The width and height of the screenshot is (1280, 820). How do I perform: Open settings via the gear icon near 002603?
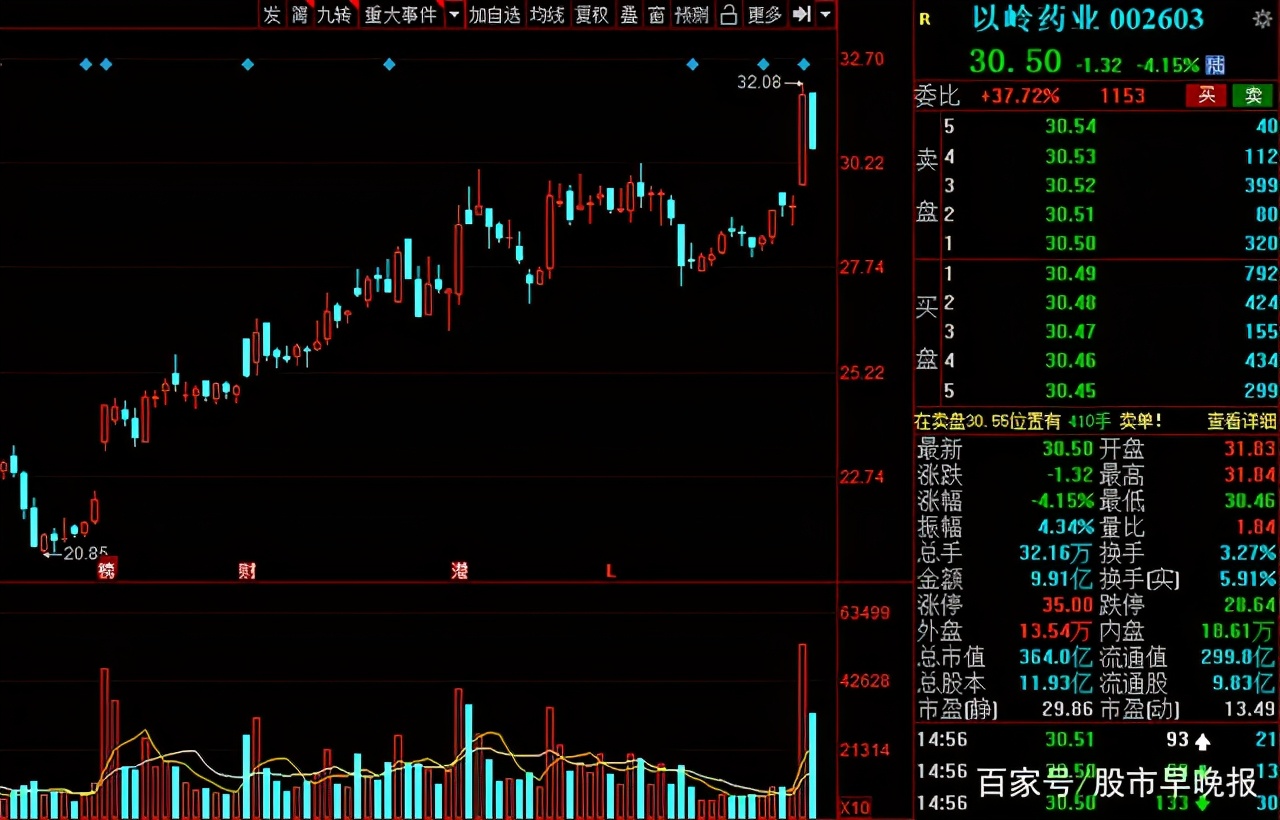tap(1262, 17)
